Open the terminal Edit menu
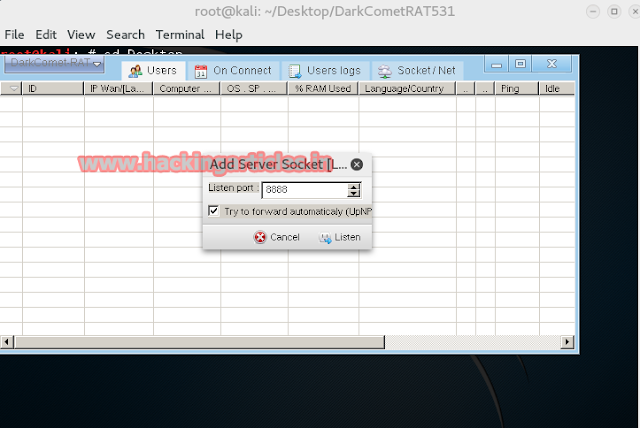The image size is (640, 428). coord(46,35)
